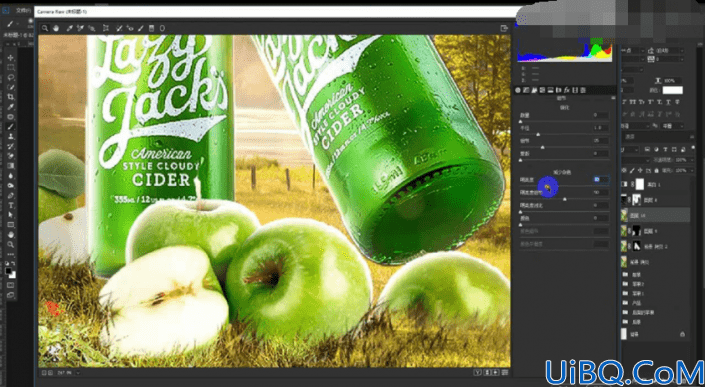This screenshot has height=387, width=705.
Task: Click the highlighted Luminance (明亮度) value field
Action: pyautogui.click(x=601, y=180)
